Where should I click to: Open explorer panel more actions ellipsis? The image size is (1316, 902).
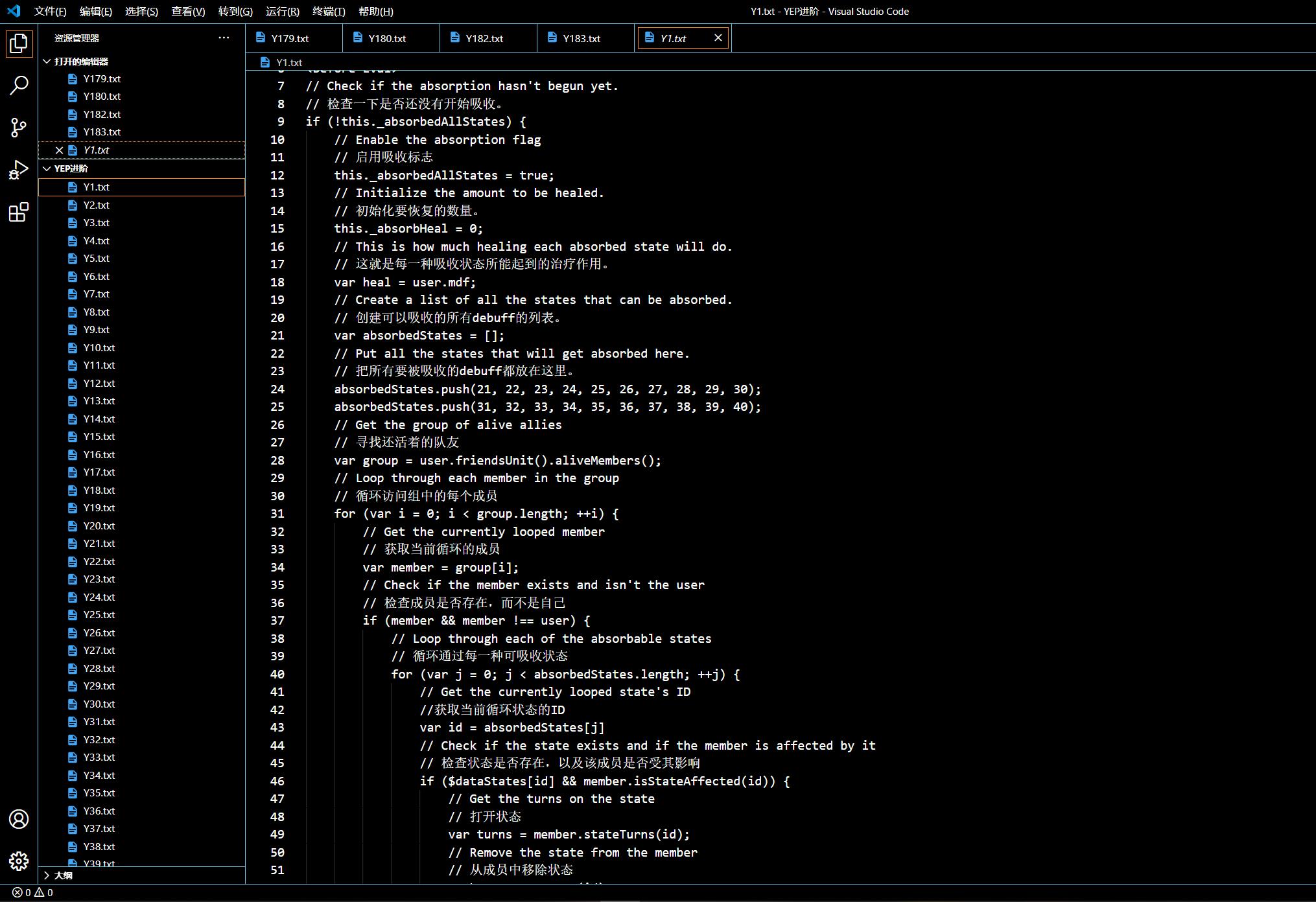pos(224,38)
